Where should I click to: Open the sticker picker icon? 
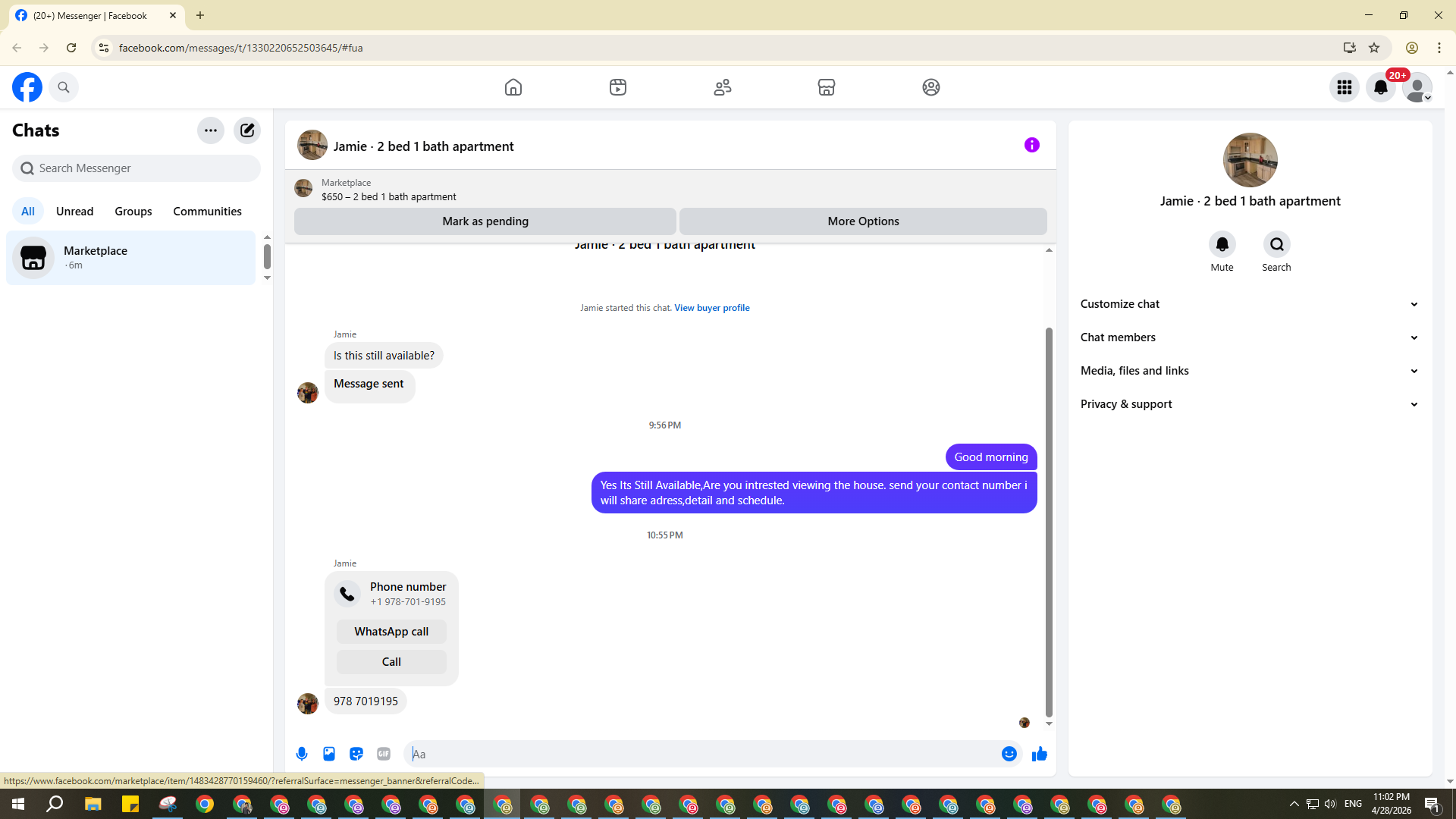click(356, 754)
